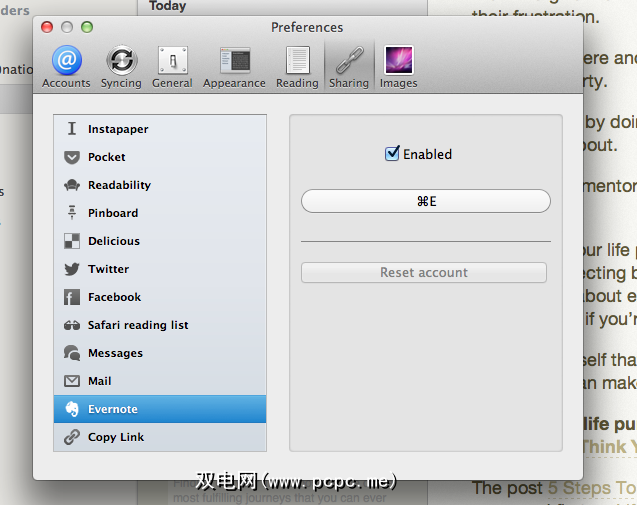This screenshot has height=505, width=637.
Task: Select Instapaper label in services list
Action: (x=118, y=129)
